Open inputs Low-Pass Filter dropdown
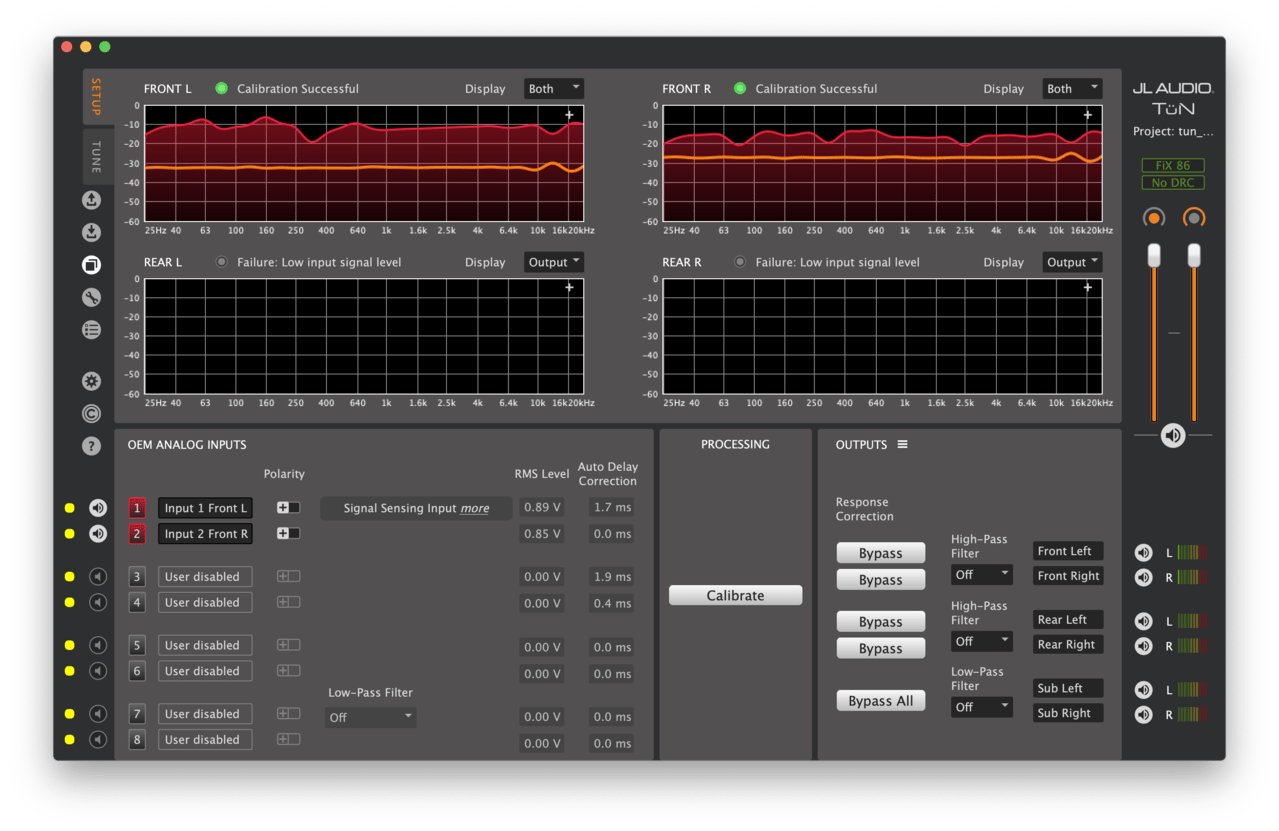Screen dimensions: 1279x831 (371, 717)
